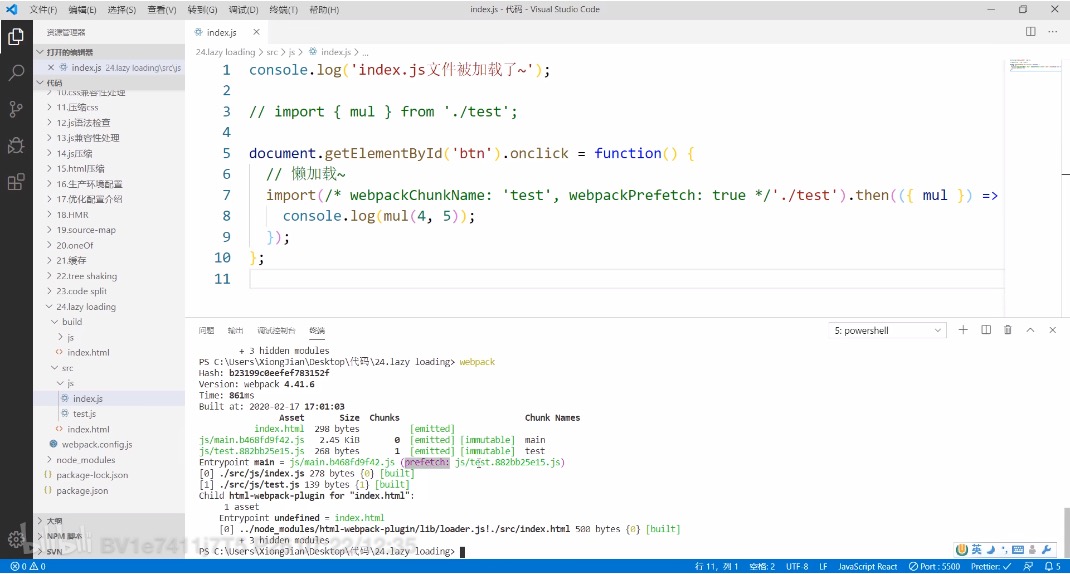The height and width of the screenshot is (574, 1070).
Task: Open the 转到(G) Go menu
Action: (202, 10)
